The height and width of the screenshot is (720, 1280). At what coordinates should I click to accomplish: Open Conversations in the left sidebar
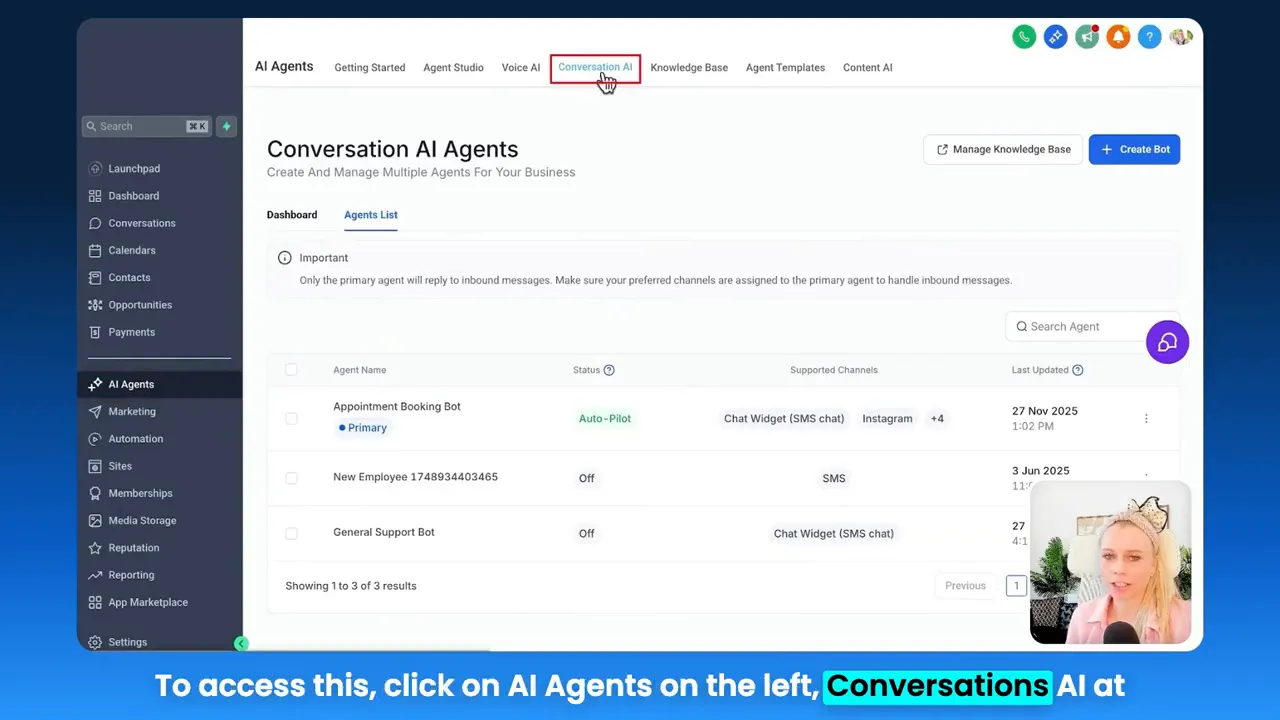pyautogui.click(x=142, y=223)
